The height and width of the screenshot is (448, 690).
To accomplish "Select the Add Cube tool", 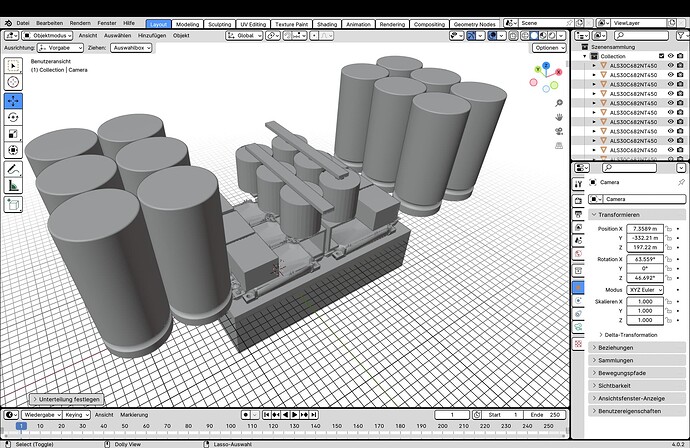I will (x=13, y=205).
